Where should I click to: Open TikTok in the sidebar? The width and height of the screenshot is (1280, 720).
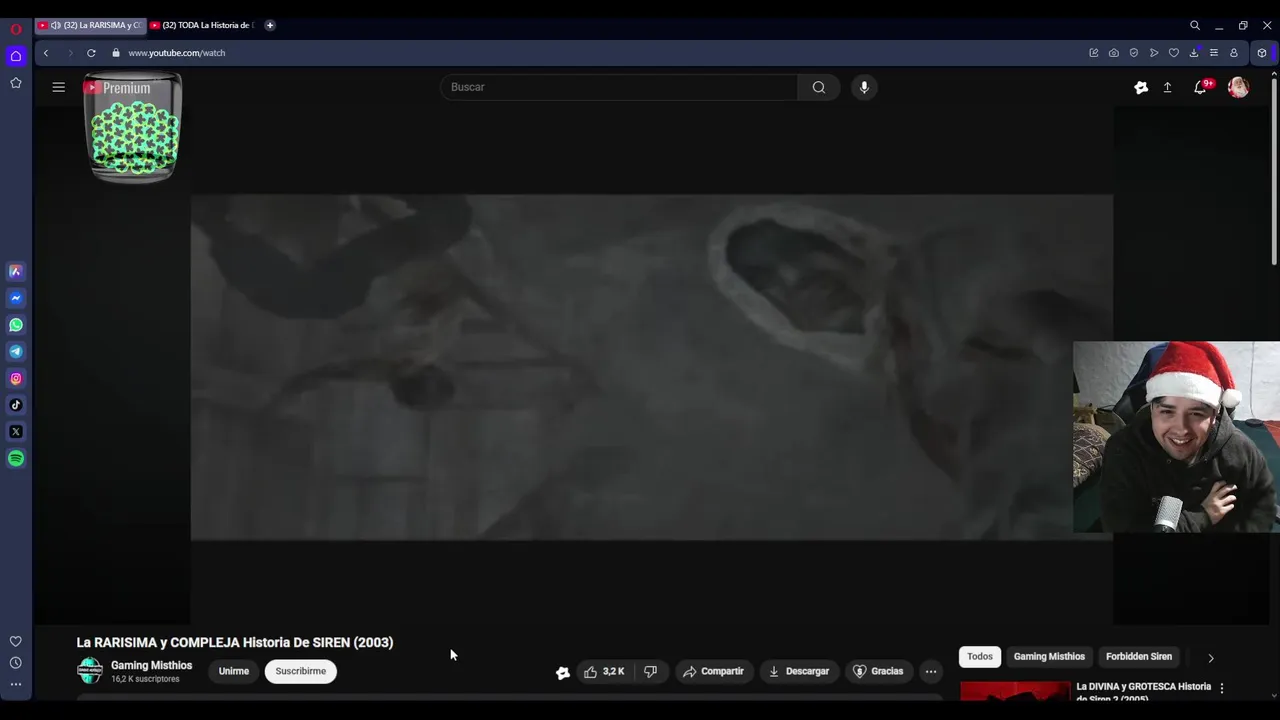[16, 405]
